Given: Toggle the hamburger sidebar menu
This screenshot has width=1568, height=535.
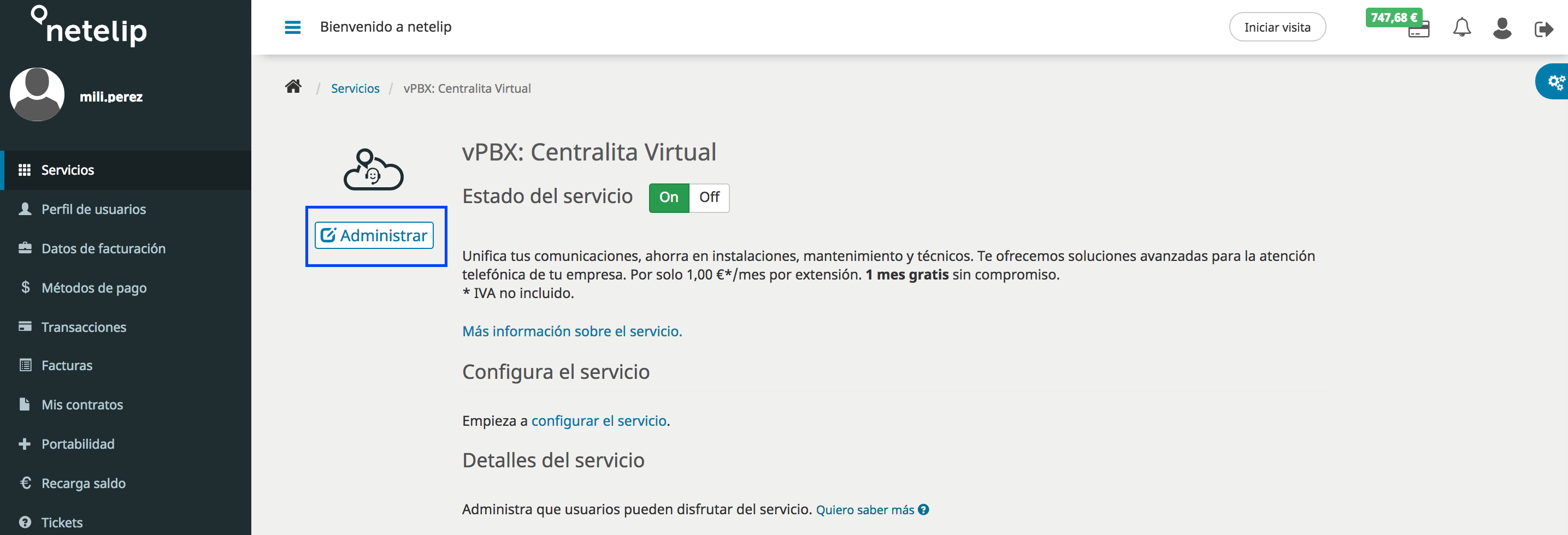Looking at the screenshot, I should (x=293, y=27).
